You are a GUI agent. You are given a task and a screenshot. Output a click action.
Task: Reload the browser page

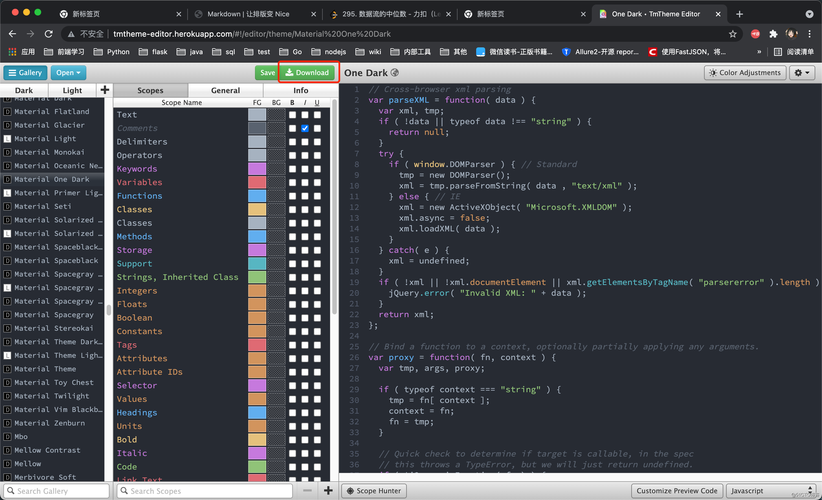click(x=49, y=34)
